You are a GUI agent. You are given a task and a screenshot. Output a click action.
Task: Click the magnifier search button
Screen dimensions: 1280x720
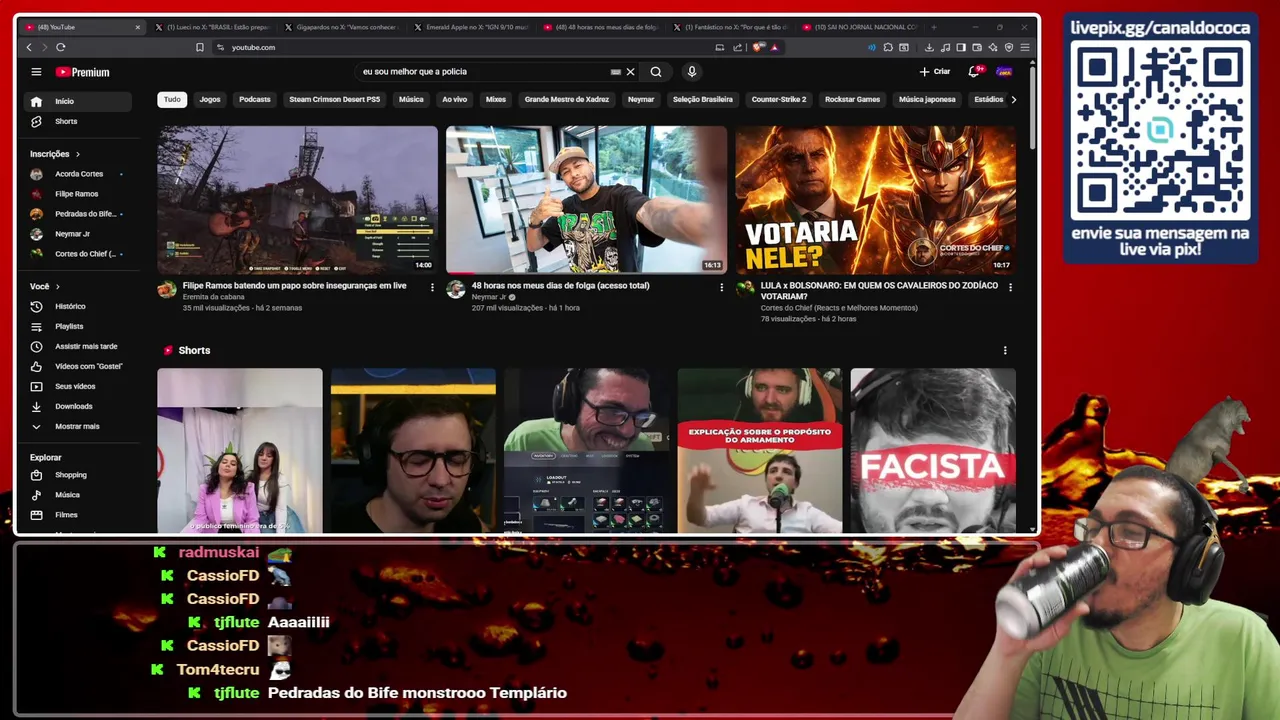click(656, 72)
